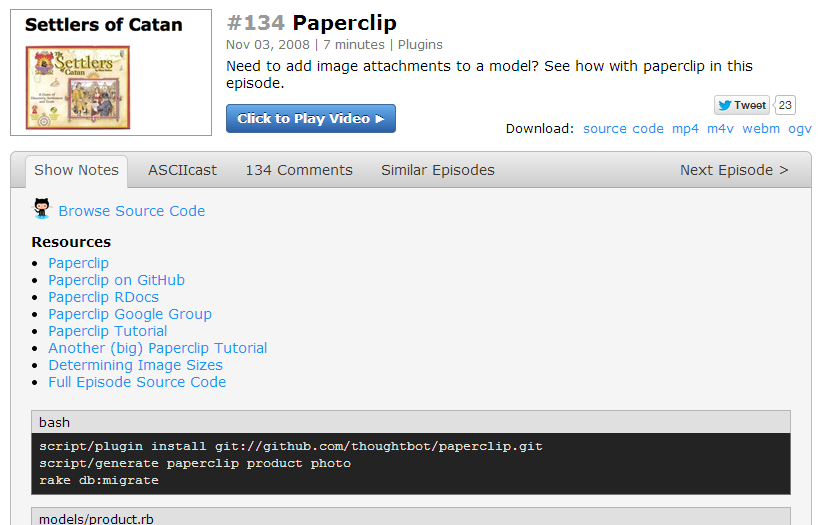
Task: Open the ASCIIcast tab
Action: click(182, 170)
